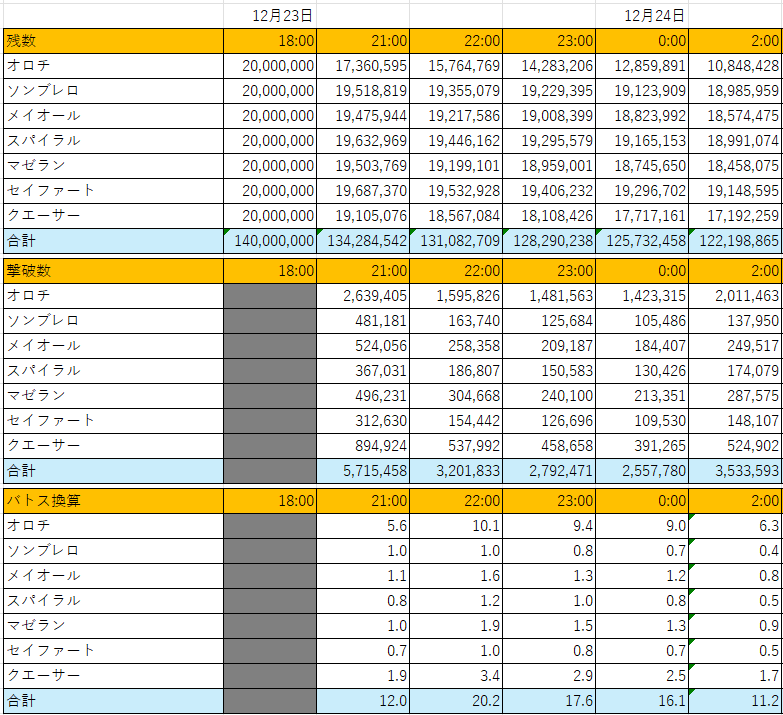Screen dimensions: 783x715
Task: Select ソンブレロ defeated value 105,486
Action: [x=642, y=321]
